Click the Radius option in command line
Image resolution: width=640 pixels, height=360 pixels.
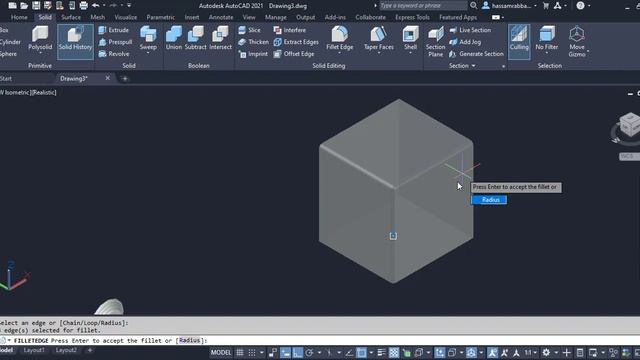pyautogui.click(x=189, y=340)
